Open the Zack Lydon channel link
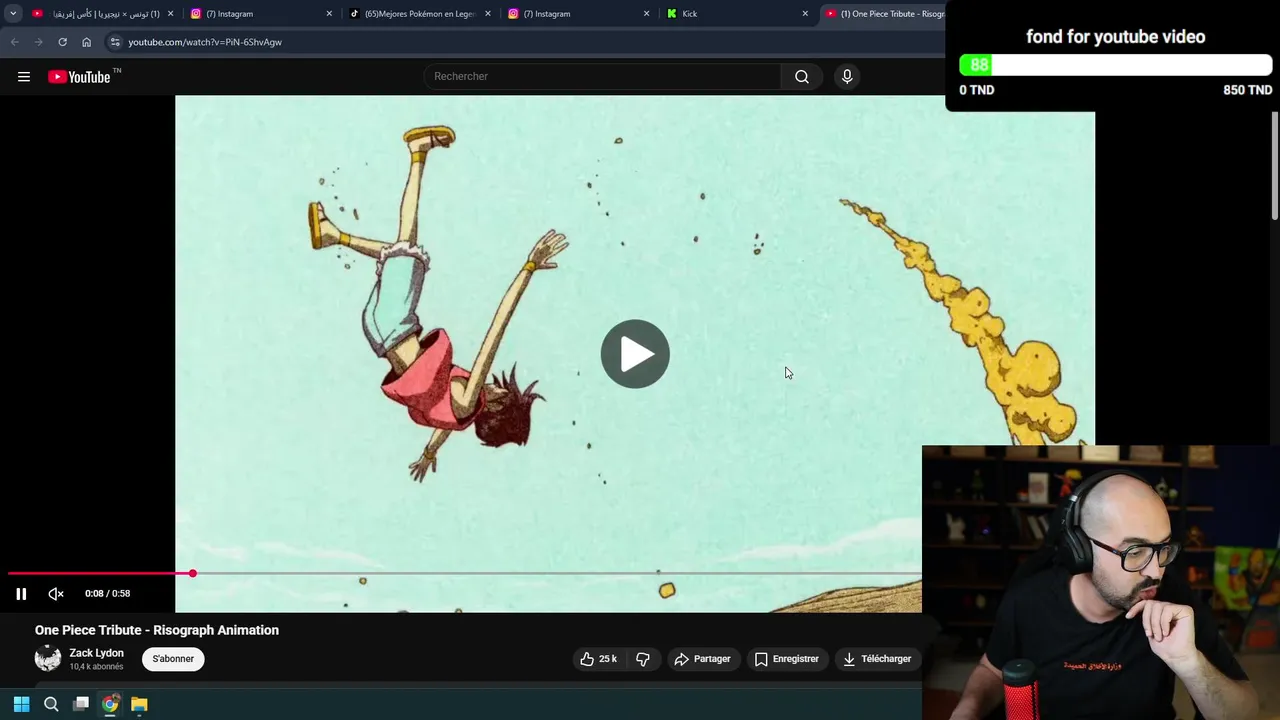The image size is (1280, 720). click(96, 653)
